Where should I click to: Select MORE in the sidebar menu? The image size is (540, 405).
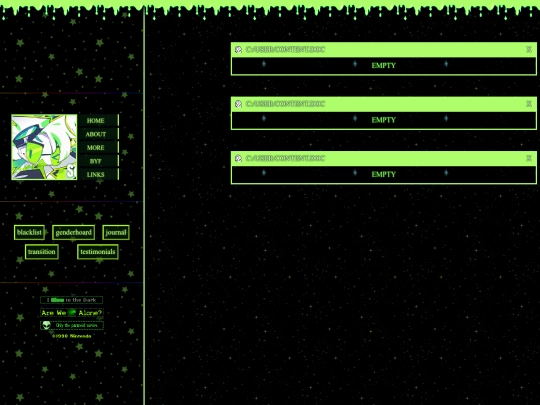[x=98, y=147]
